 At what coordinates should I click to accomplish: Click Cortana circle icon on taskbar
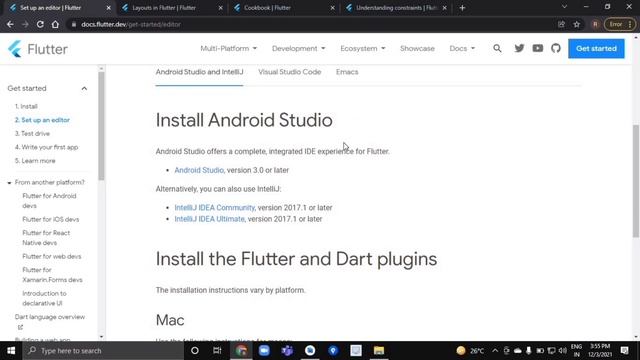pyautogui.click(x=195, y=351)
